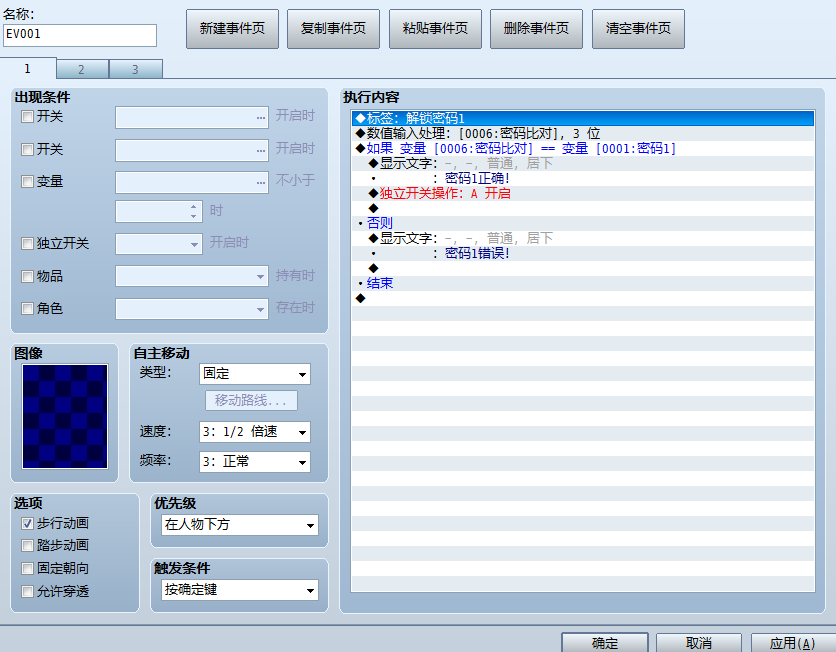The image size is (836, 652).
Task: Open the 类型 movement type dropdown
Action: click(255, 374)
